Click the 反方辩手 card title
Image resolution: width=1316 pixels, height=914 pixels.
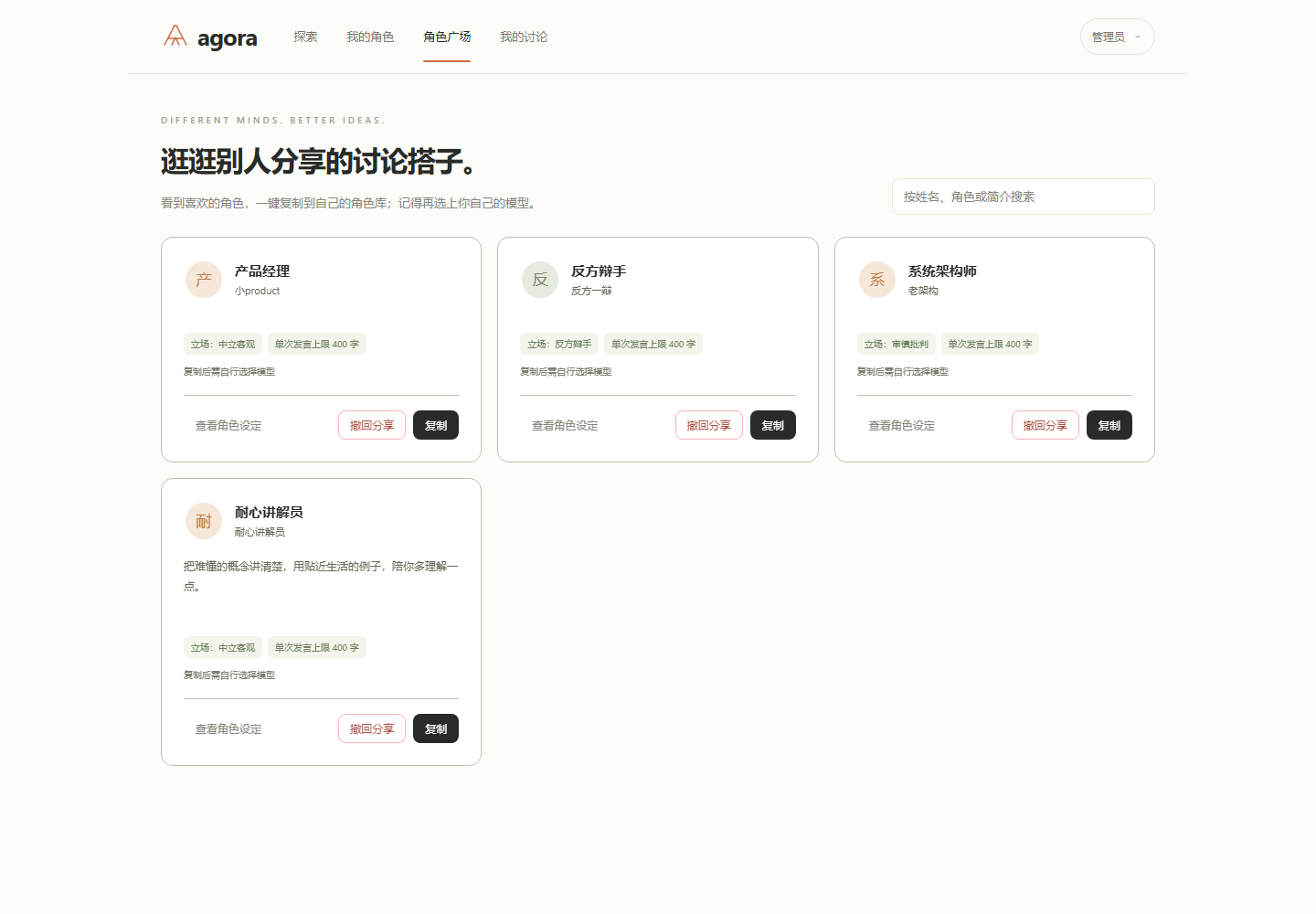pyautogui.click(x=599, y=271)
